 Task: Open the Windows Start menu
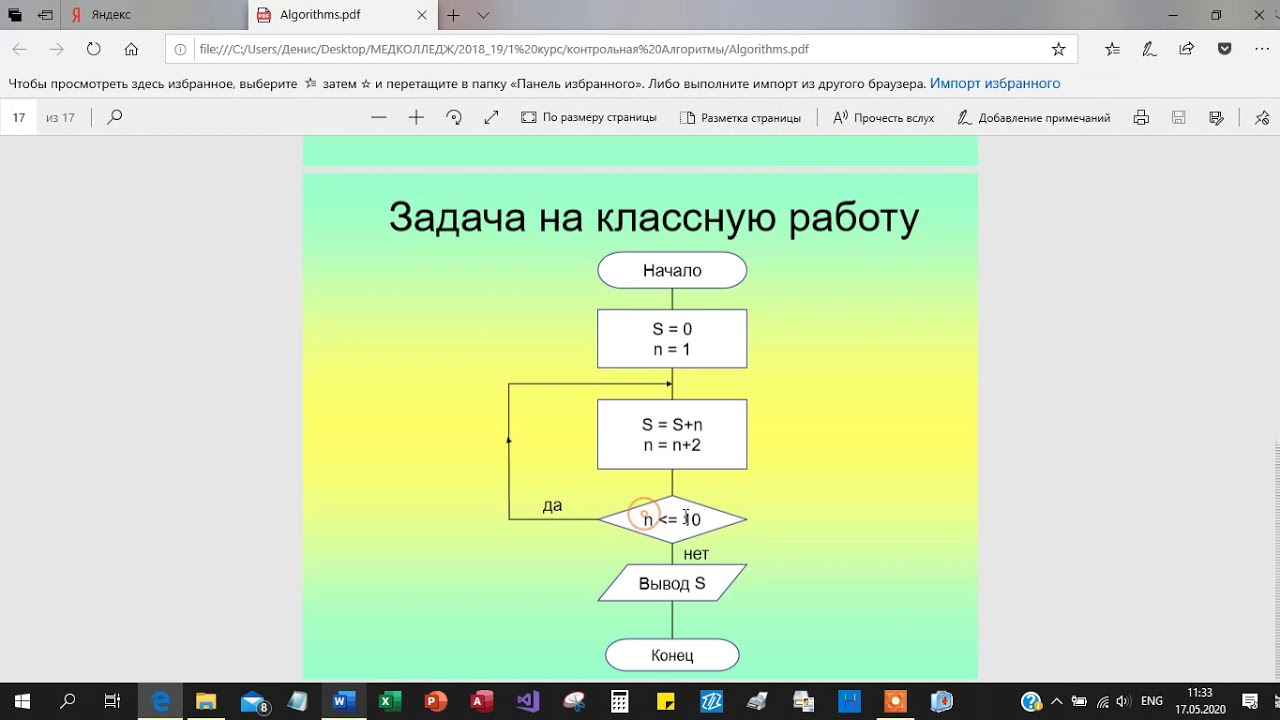pyautogui.click(x=22, y=701)
